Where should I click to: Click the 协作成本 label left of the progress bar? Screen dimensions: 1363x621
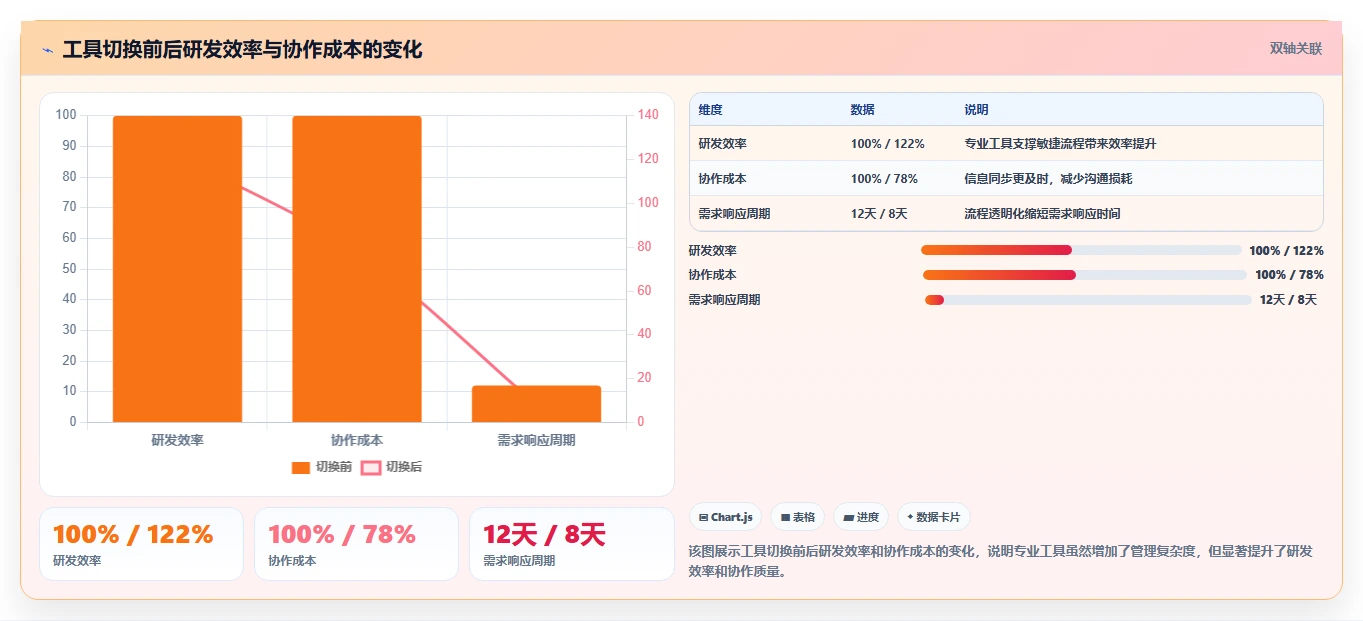[713, 275]
